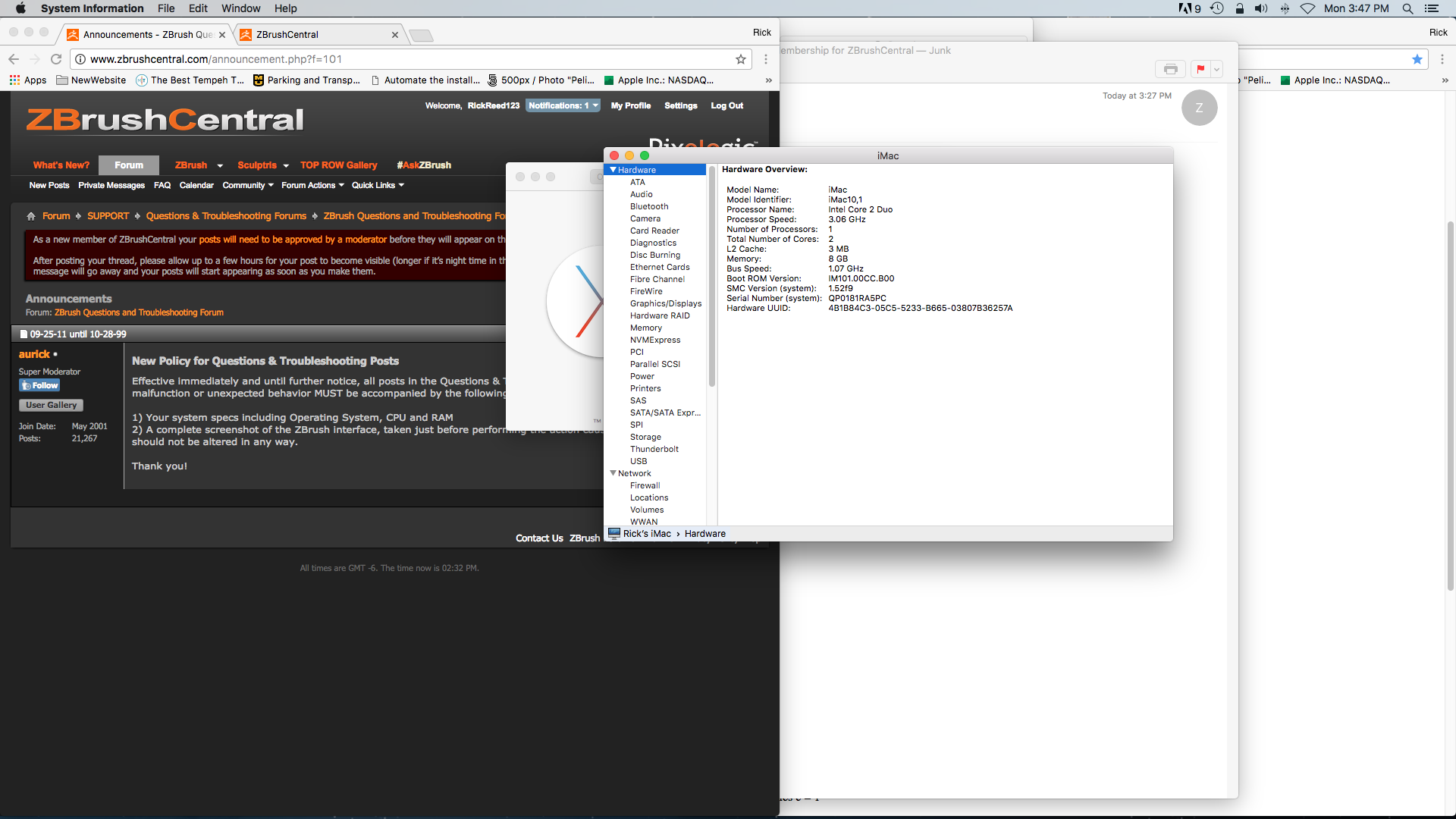Click the sender avatar in the Mail window

pyautogui.click(x=1199, y=108)
